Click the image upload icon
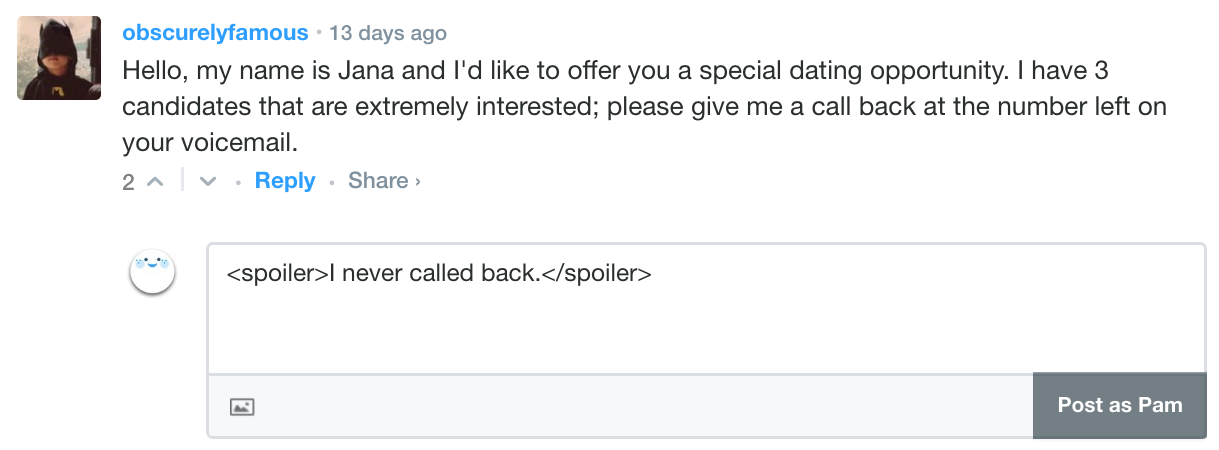 point(242,406)
